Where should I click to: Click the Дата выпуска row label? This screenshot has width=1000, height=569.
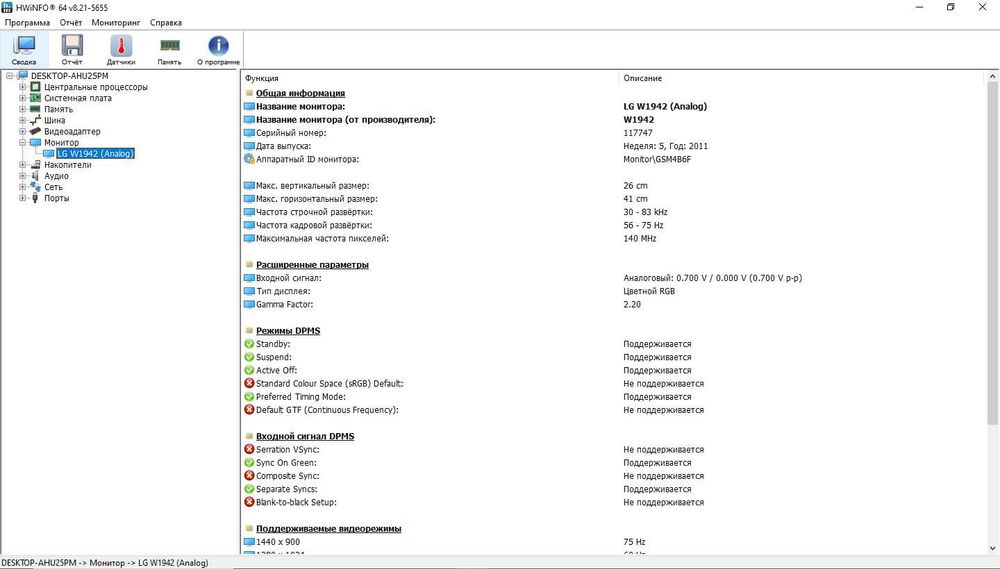pos(283,146)
